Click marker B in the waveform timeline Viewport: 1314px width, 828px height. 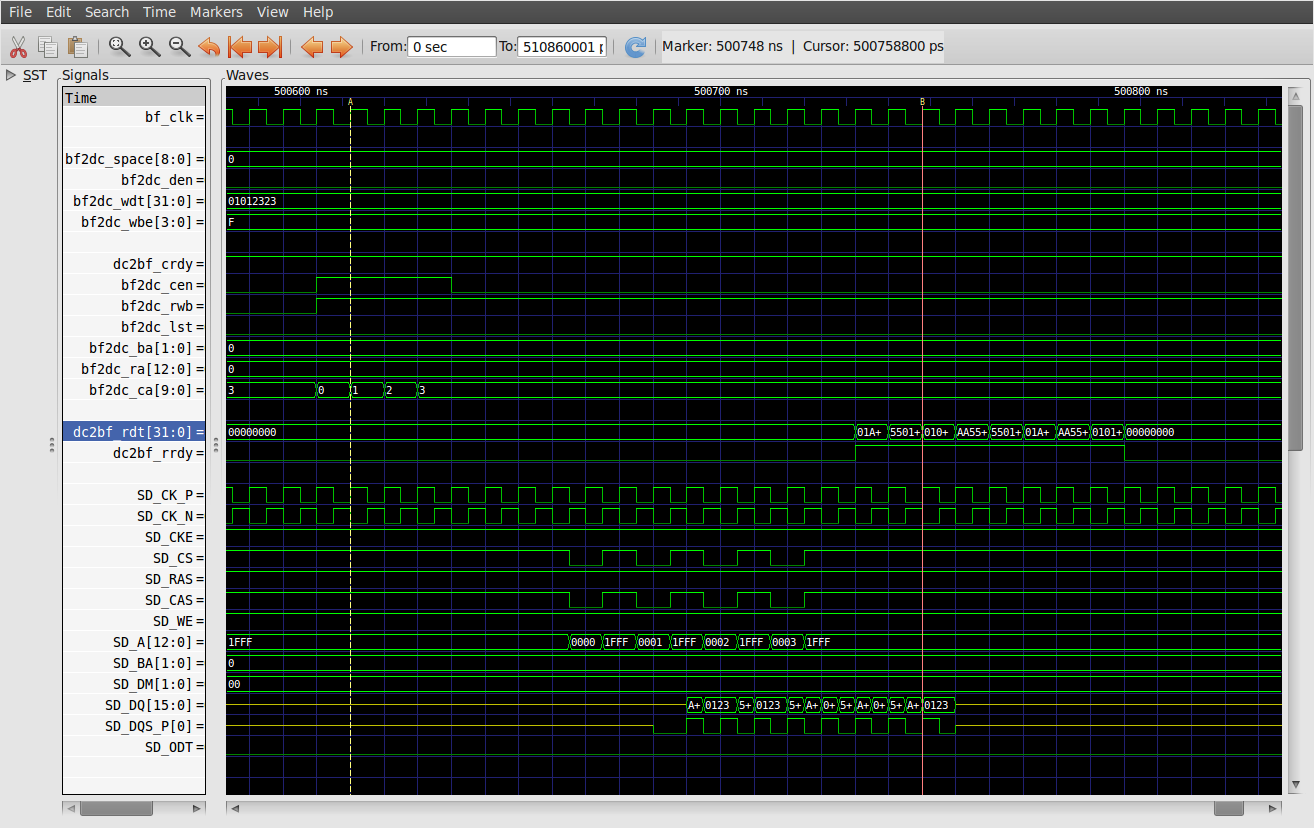(923, 101)
